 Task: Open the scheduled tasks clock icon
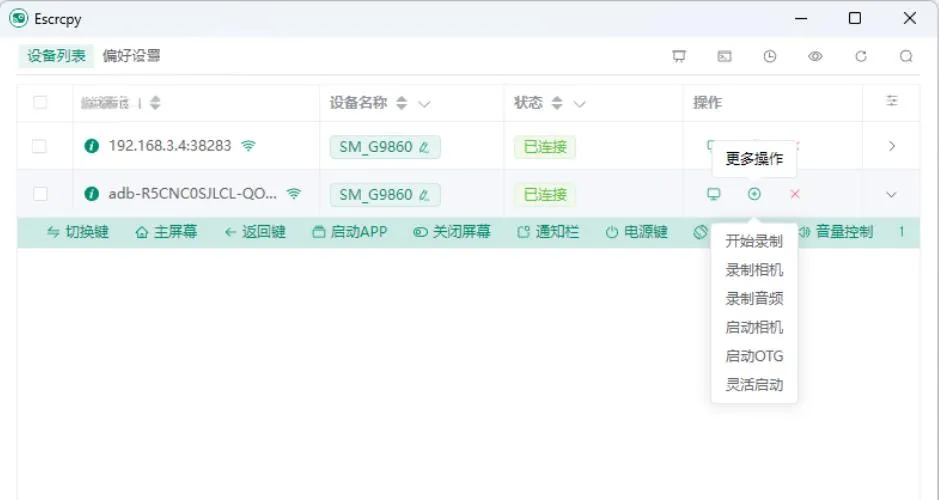click(x=770, y=56)
